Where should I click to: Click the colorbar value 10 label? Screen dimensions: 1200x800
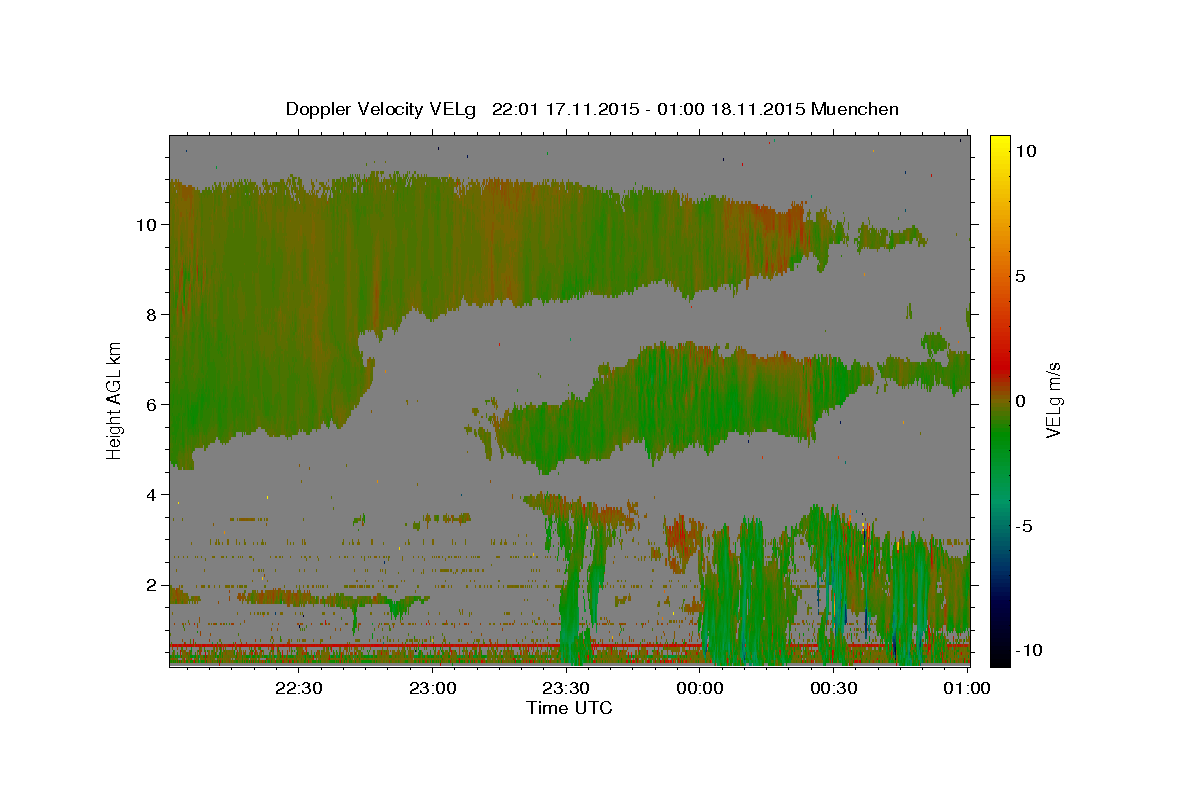click(x=1026, y=150)
